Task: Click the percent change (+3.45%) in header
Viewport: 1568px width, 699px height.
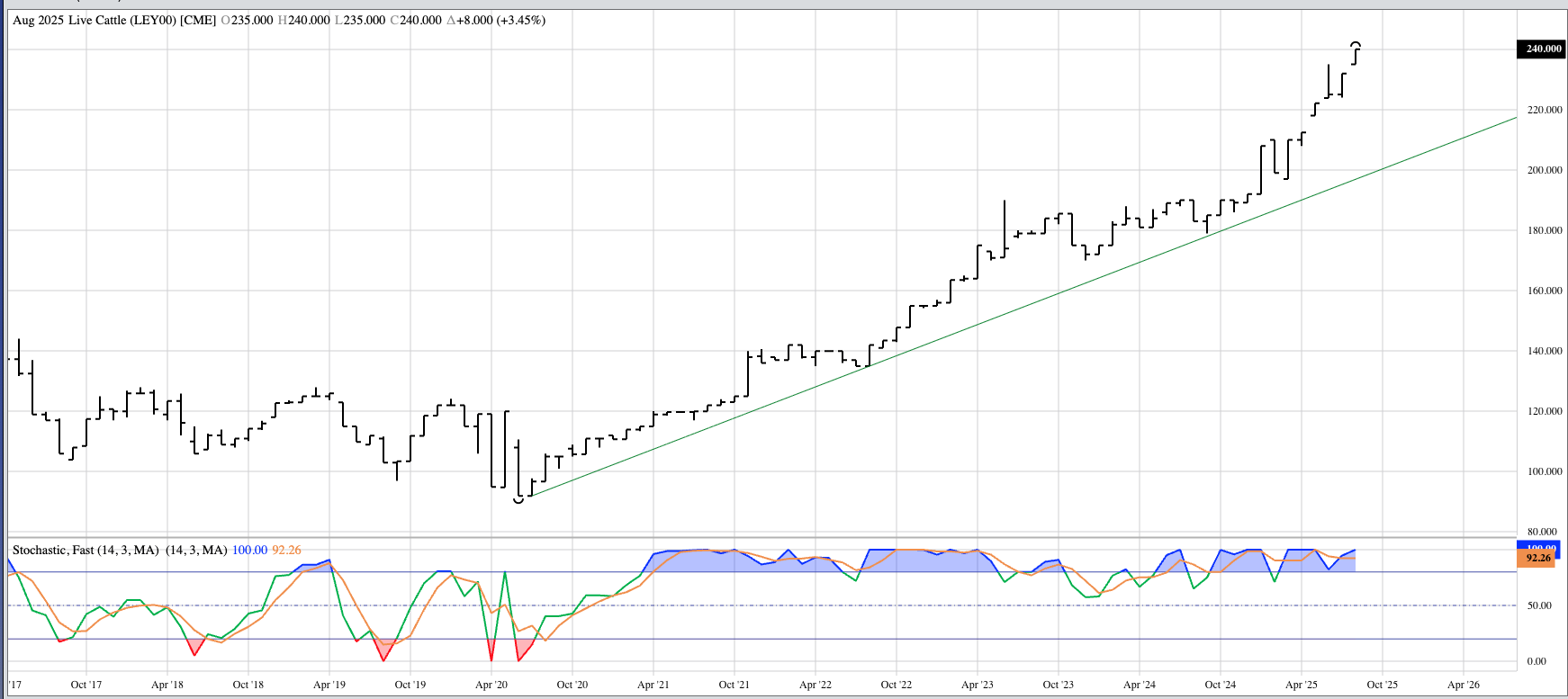Action: (x=521, y=20)
